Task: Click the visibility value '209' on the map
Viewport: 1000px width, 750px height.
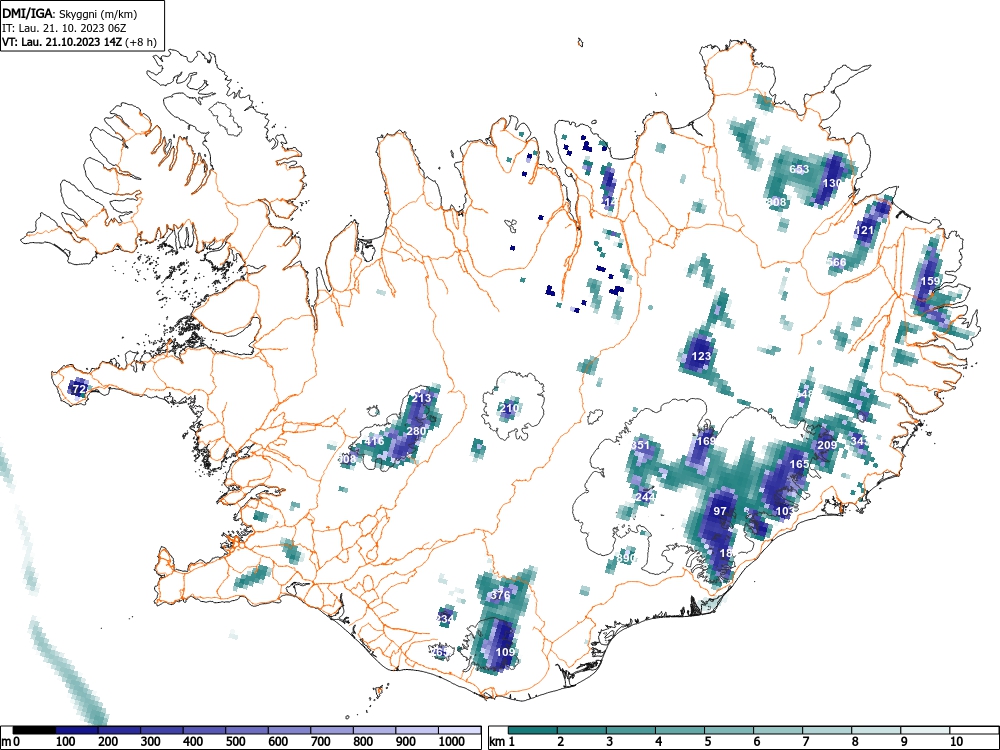Action: pos(827,445)
